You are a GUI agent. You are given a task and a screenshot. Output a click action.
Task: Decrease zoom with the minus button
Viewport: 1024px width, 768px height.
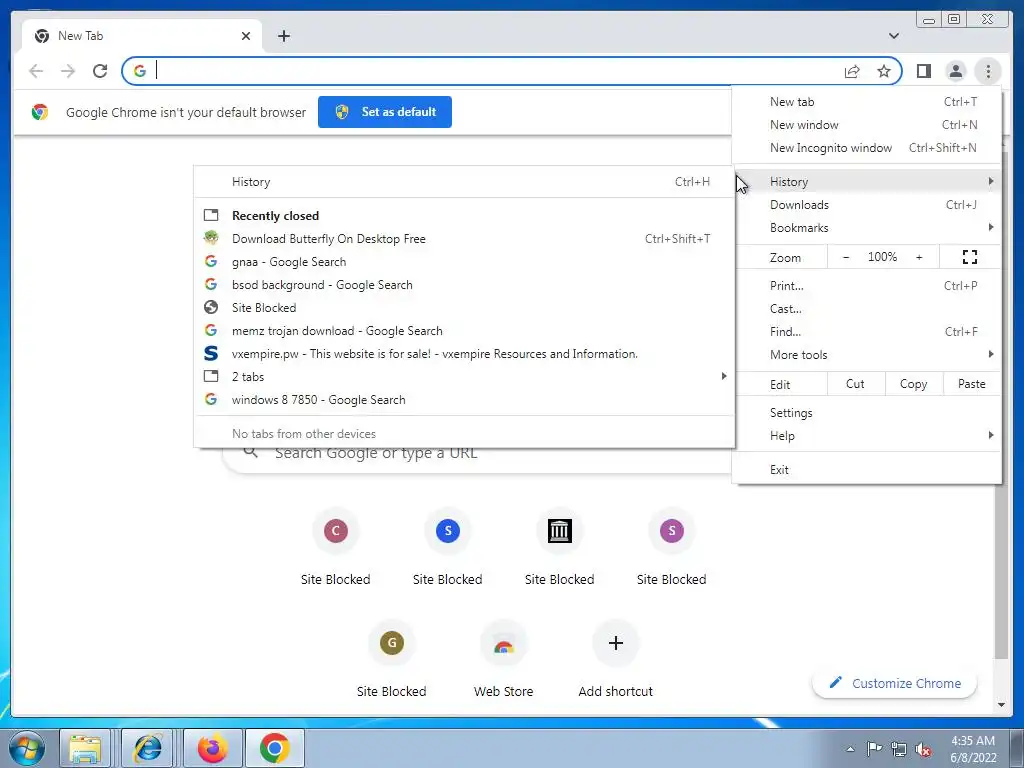pyautogui.click(x=846, y=257)
